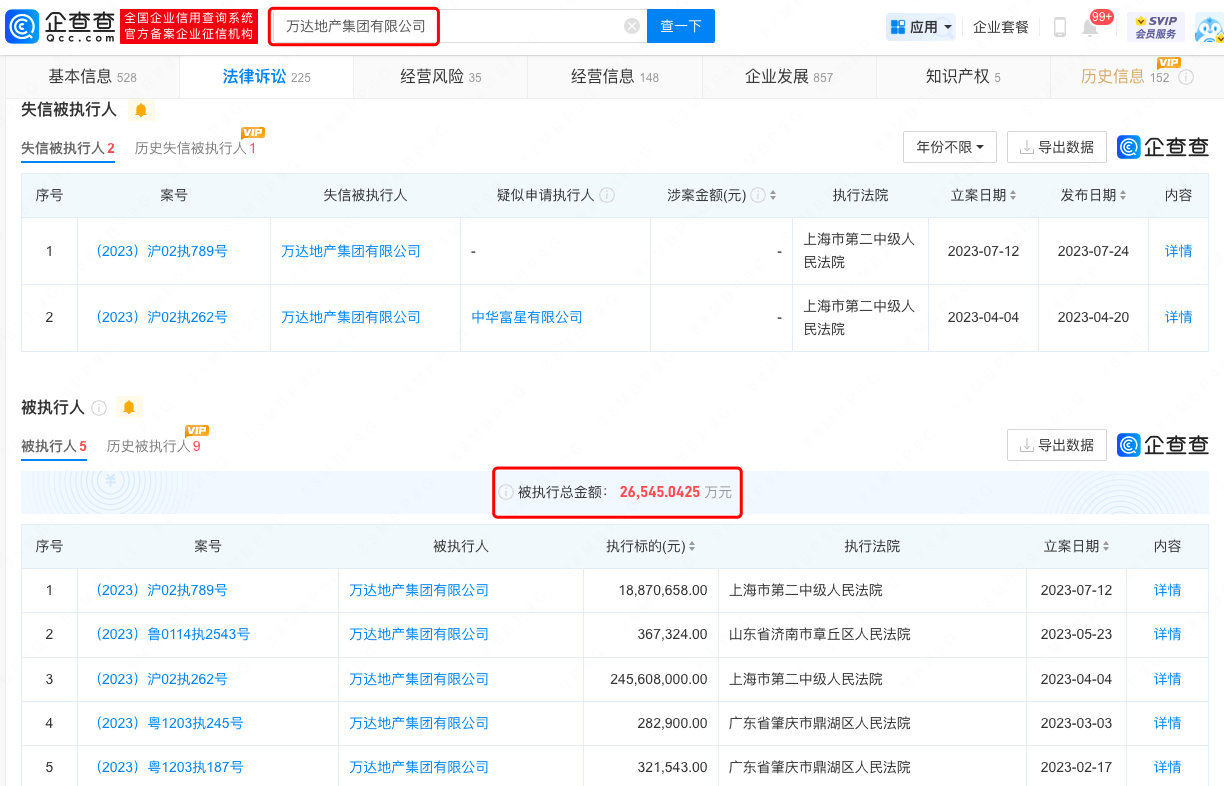Clear the search box with the X icon
The image size is (1224, 786).
[x=632, y=26]
